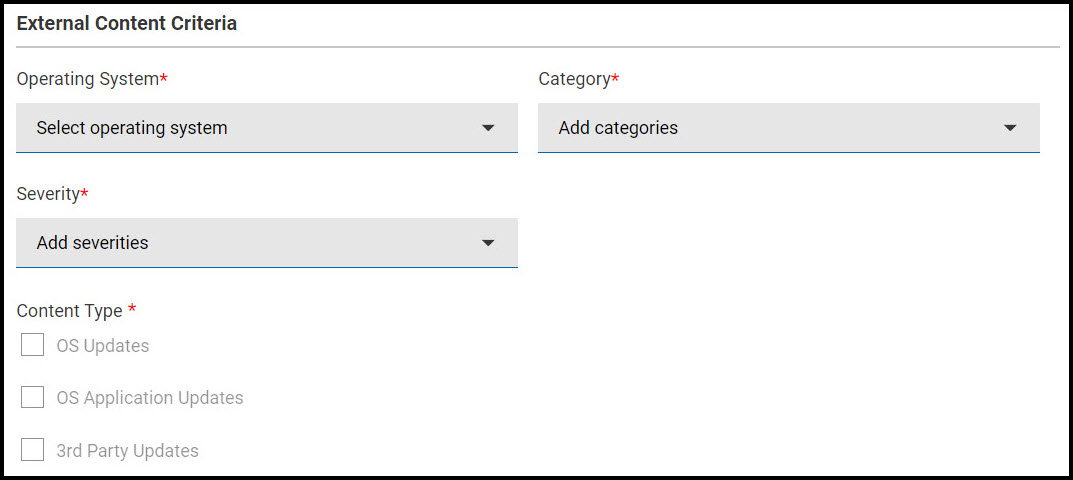Click the Operating System dropdown arrow
Screen dimensions: 1073x480
tap(488, 128)
